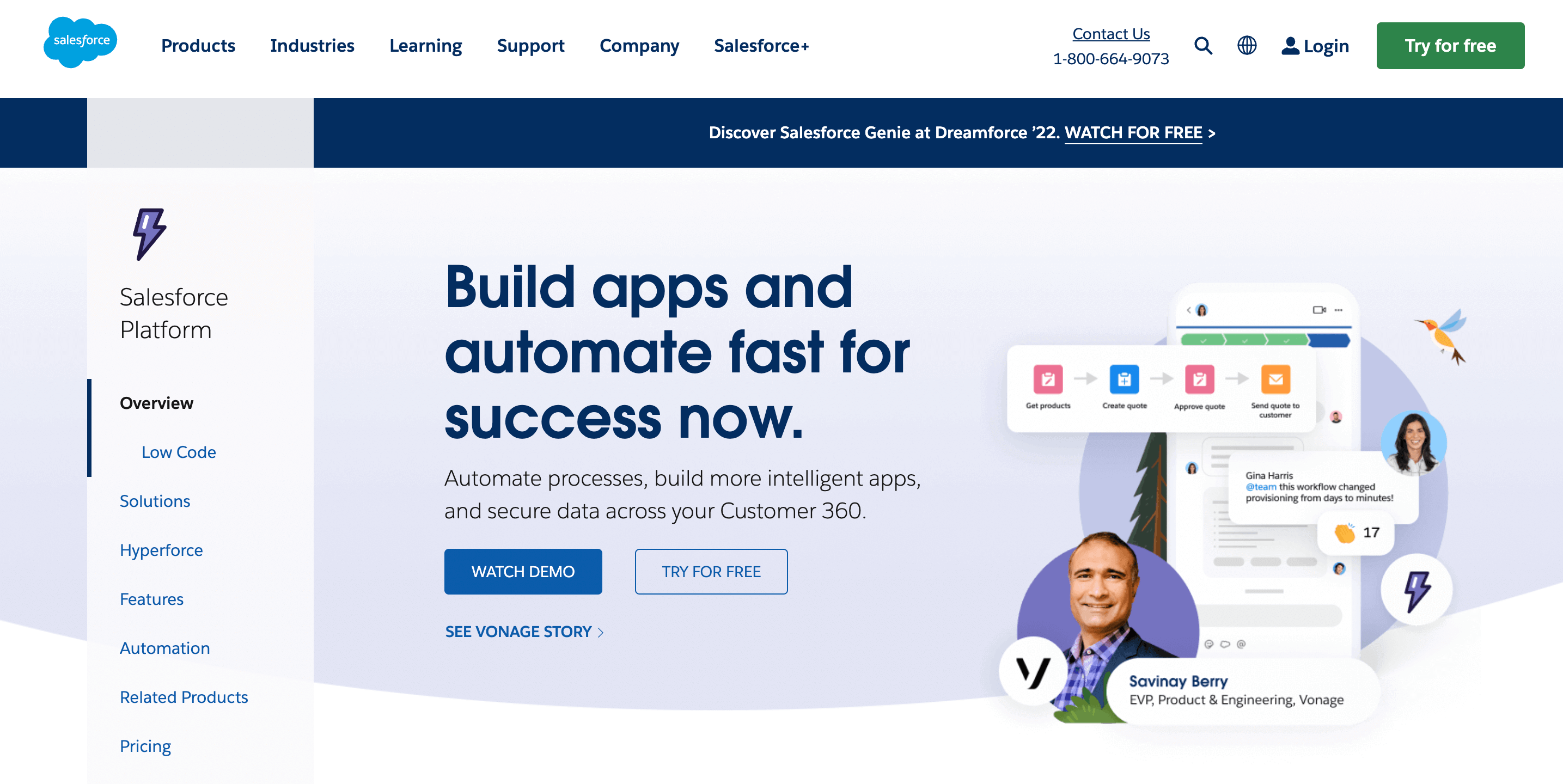Viewport: 1563px width, 784px height.
Task: Click the globe/language selector icon
Action: click(x=1247, y=46)
